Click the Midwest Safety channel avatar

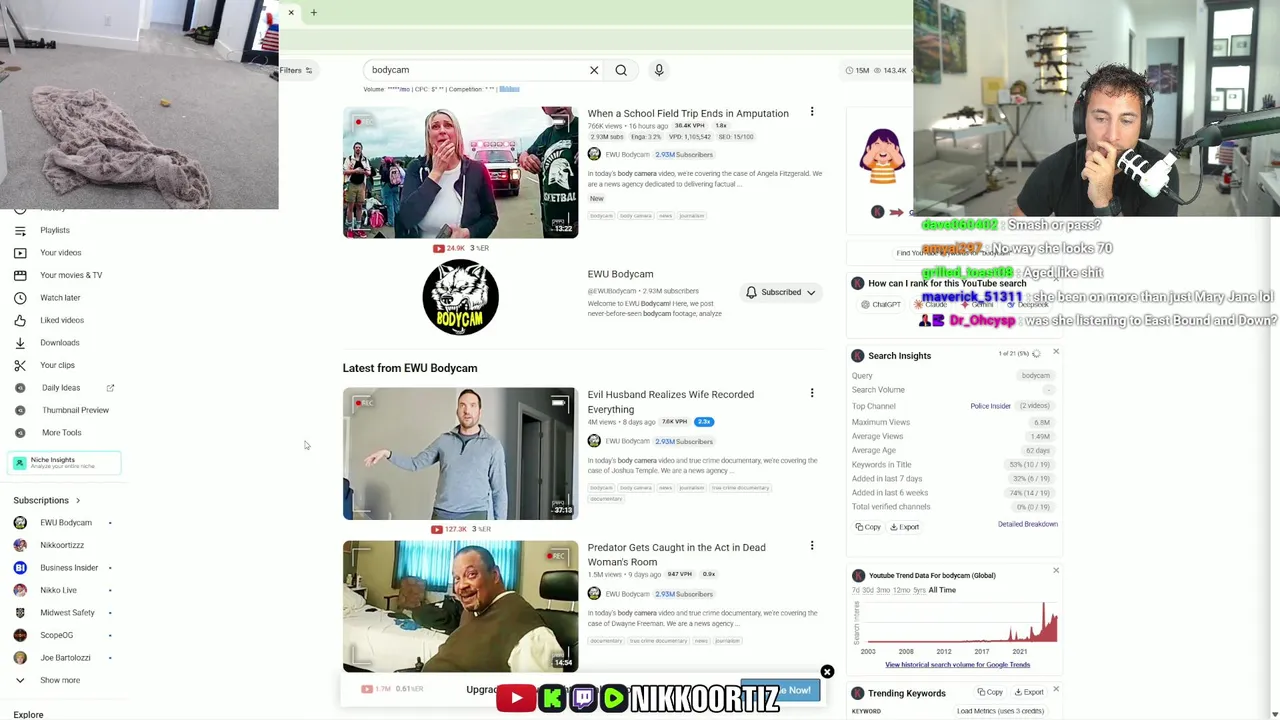click(x=20, y=613)
